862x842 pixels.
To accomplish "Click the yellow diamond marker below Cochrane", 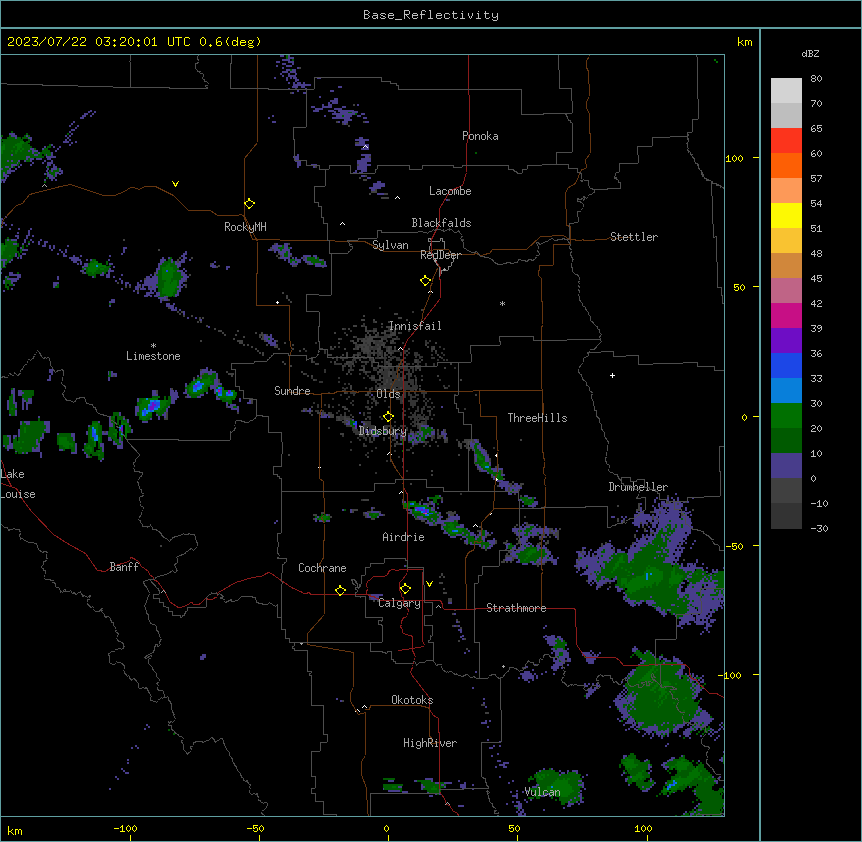I will (340, 590).
